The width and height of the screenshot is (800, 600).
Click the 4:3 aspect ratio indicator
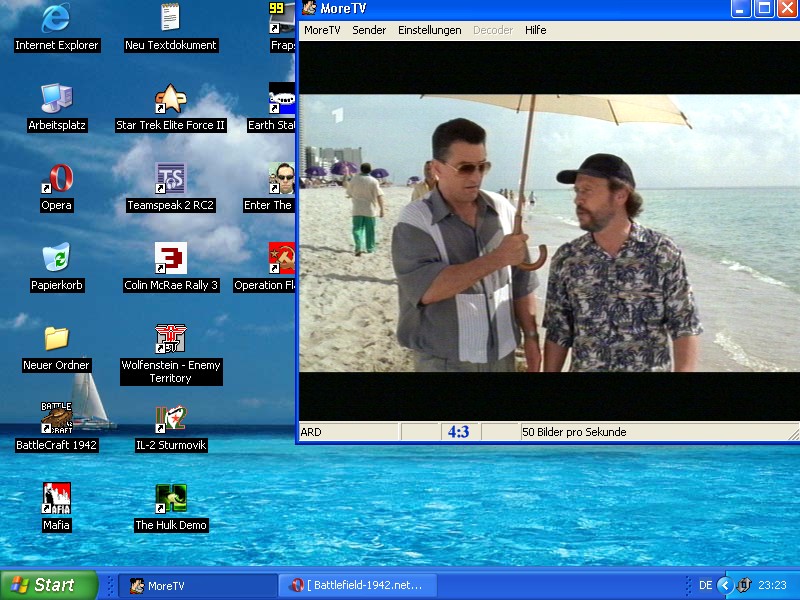[x=458, y=432]
